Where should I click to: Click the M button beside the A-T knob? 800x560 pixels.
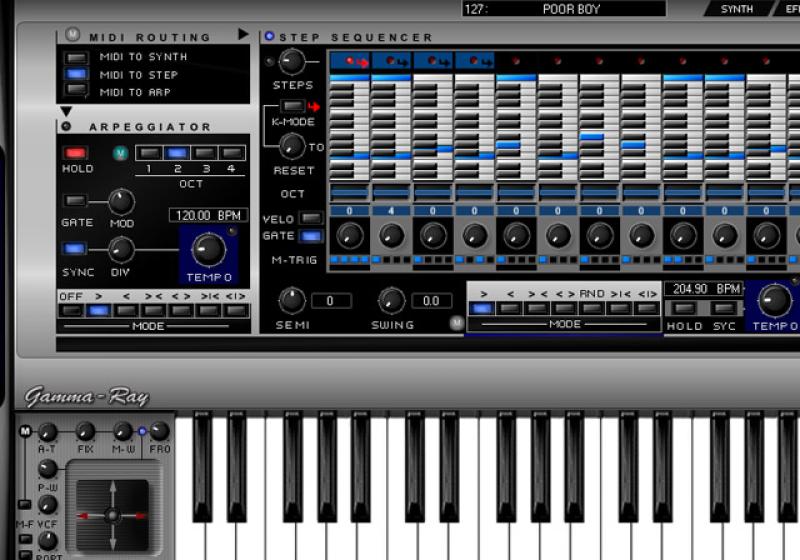25,431
